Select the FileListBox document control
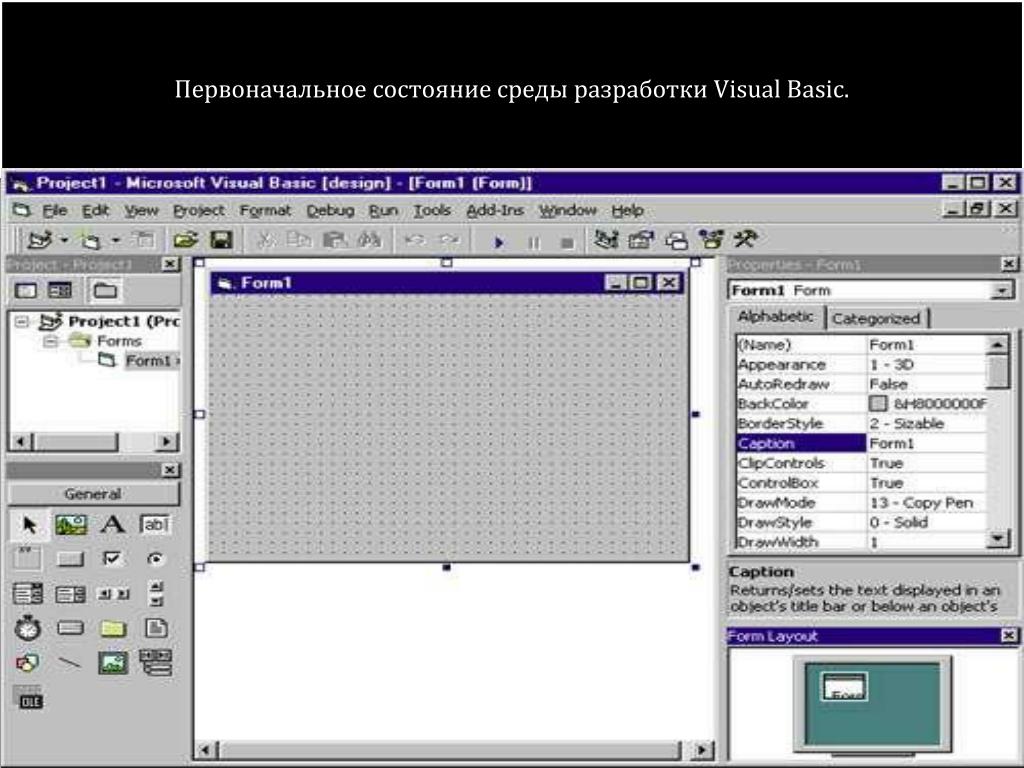The height and width of the screenshot is (768, 1024). pyautogui.click(x=156, y=628)
